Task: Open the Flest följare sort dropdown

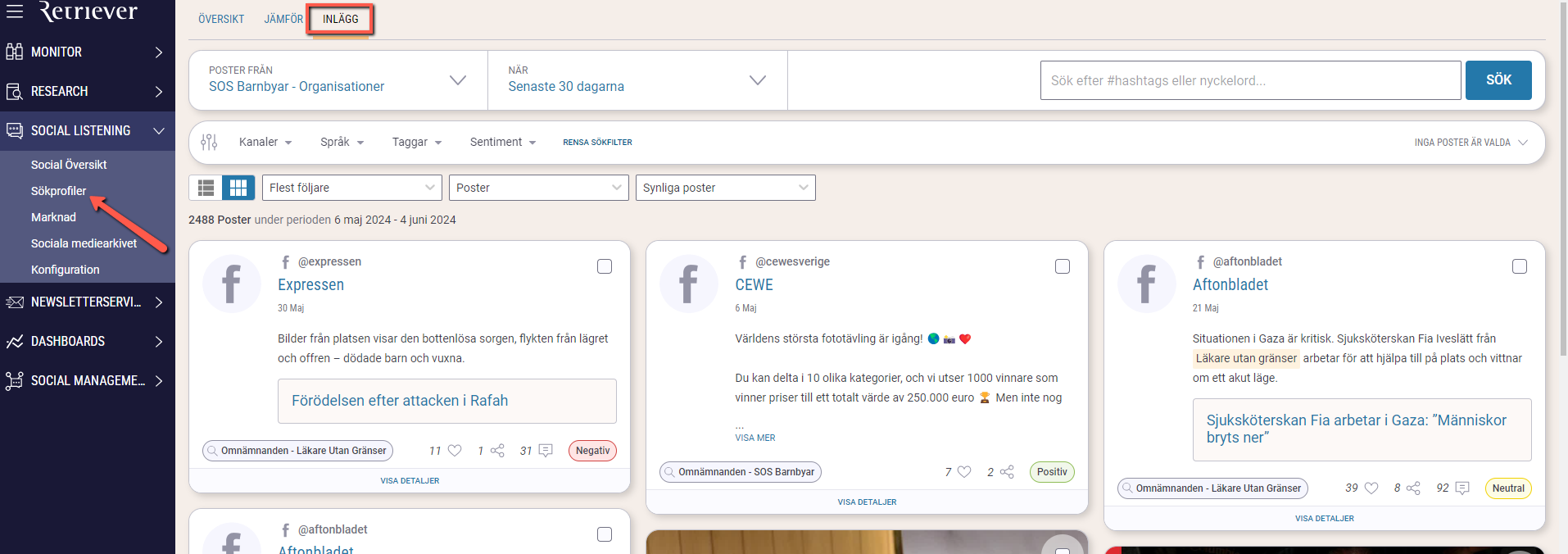Action: click(x=352, y=188)
